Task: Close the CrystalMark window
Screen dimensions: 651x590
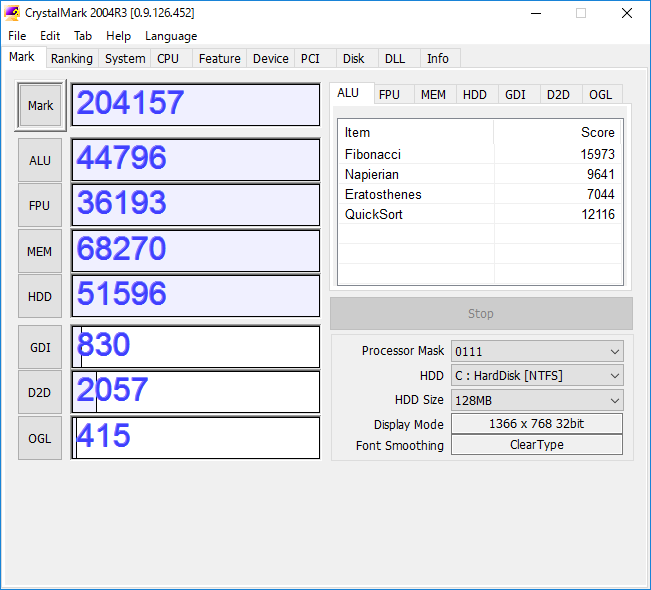Action: pyautogui.click(x=627, y=13)
